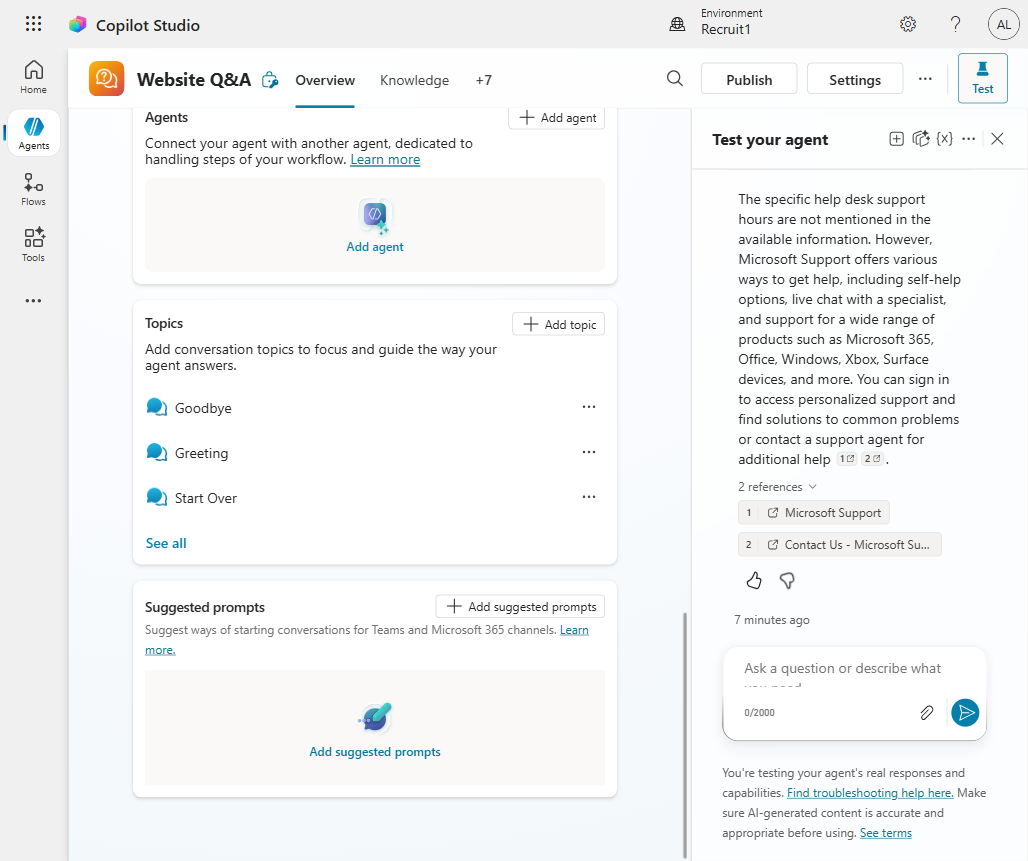
Task: Click the Add agent link in the card
Action: [x=375, y=247]
